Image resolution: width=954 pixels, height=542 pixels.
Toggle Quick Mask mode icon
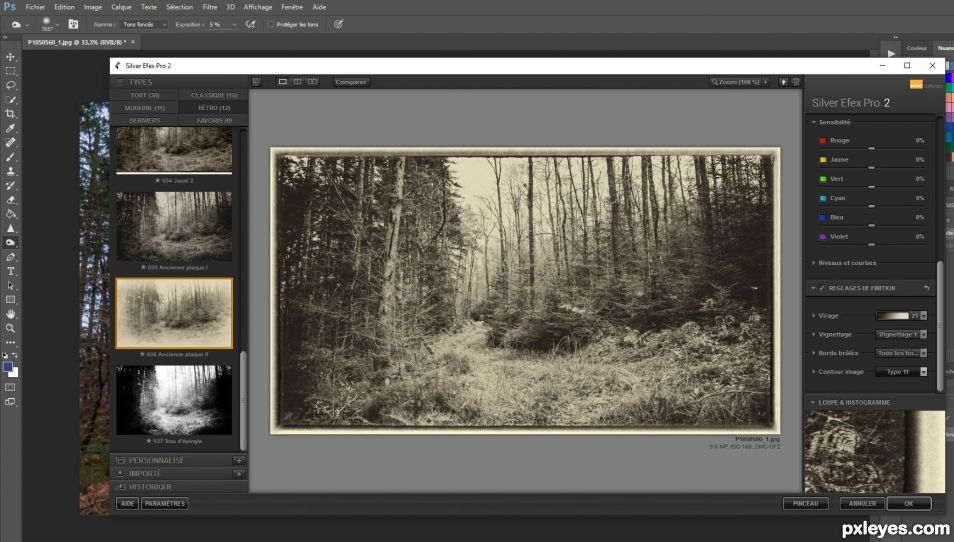point(10,387)
